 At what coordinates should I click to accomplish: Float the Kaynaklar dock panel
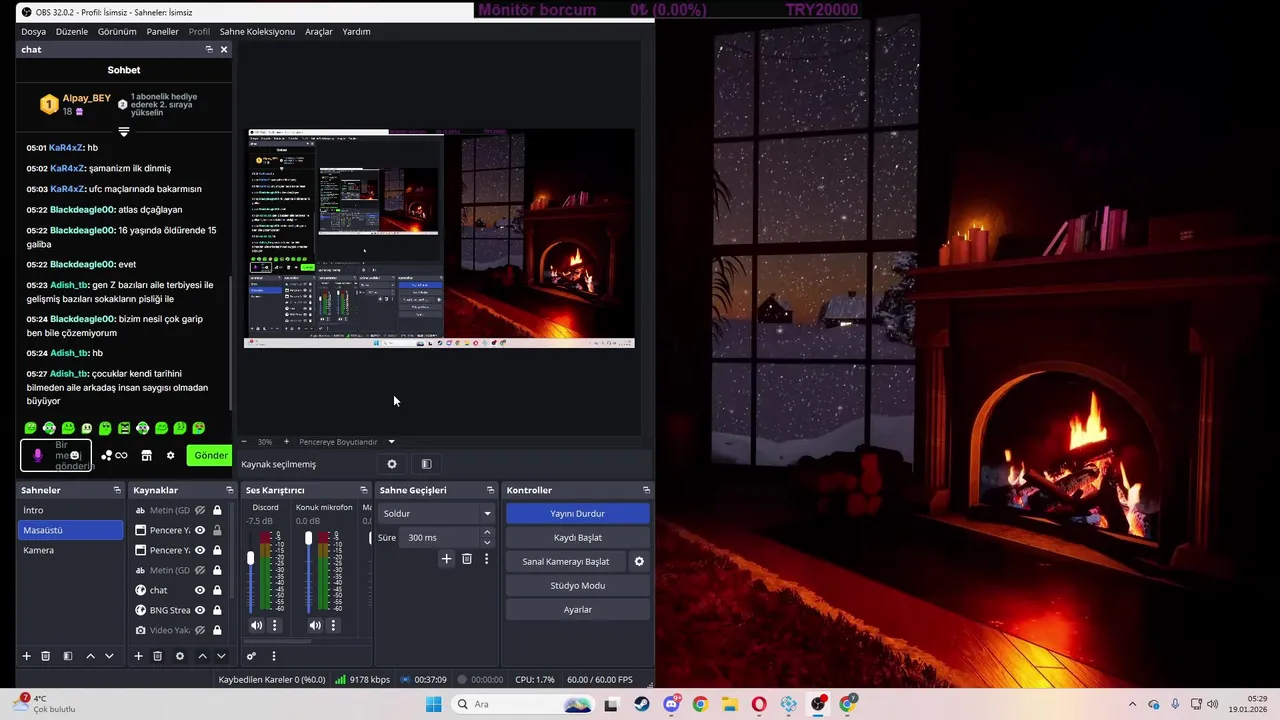pos(228,490)
